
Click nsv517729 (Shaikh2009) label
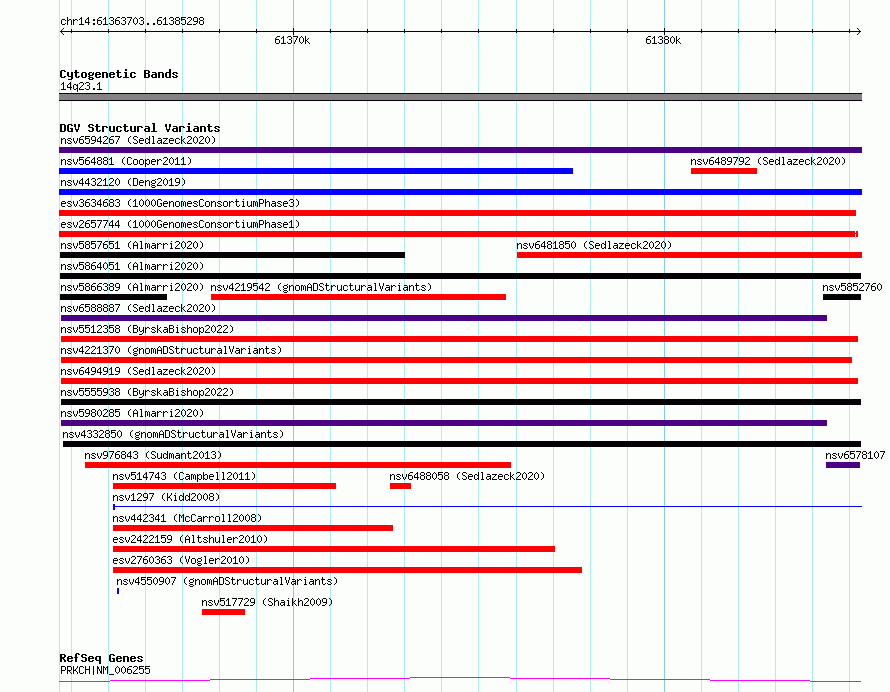pos(267,602)
